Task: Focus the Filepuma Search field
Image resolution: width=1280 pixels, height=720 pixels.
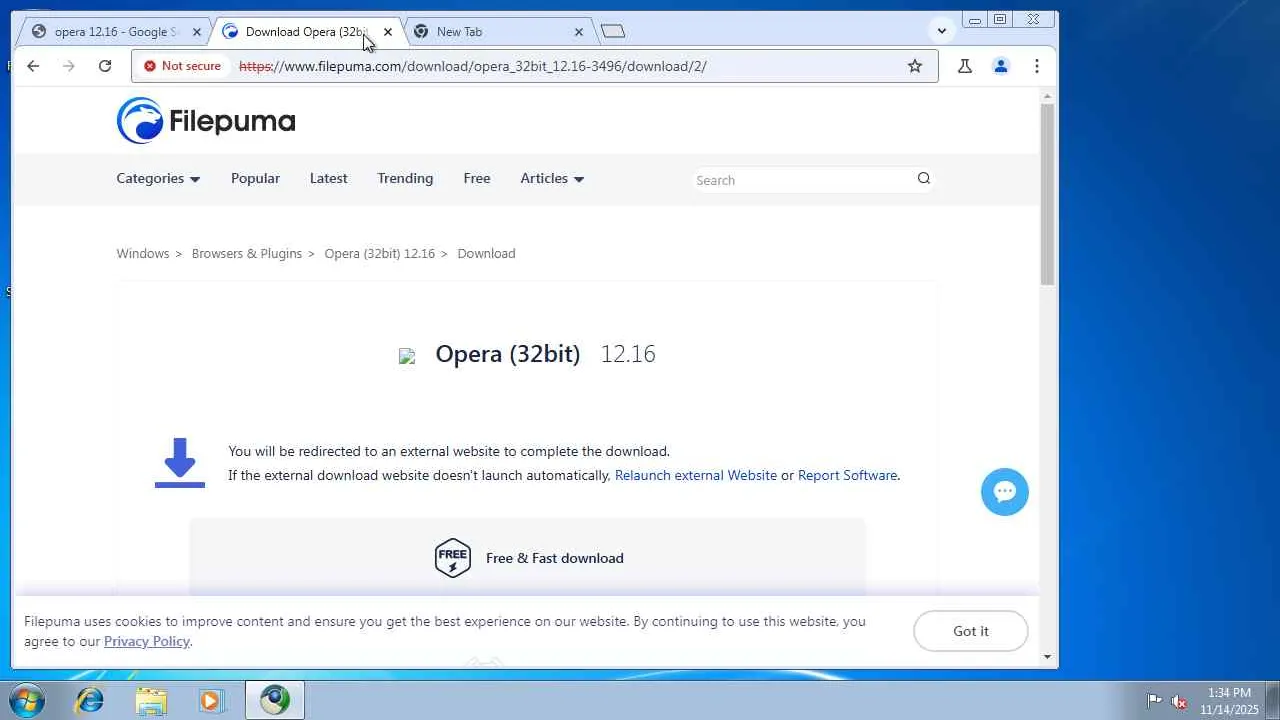Action: (x=803, y=180)
